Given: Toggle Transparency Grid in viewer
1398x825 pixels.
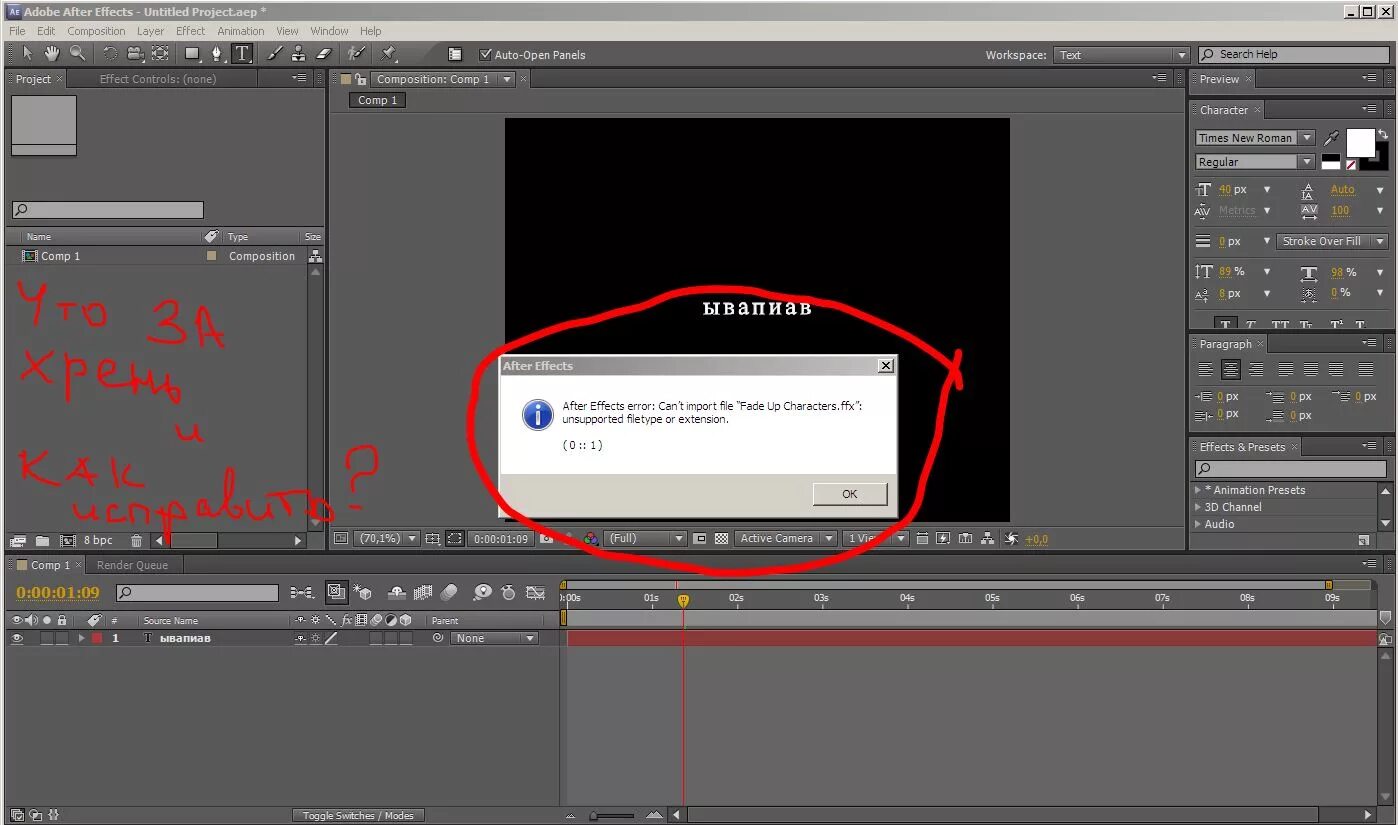Looking at the screenshot, I should [x=721, y=538].
